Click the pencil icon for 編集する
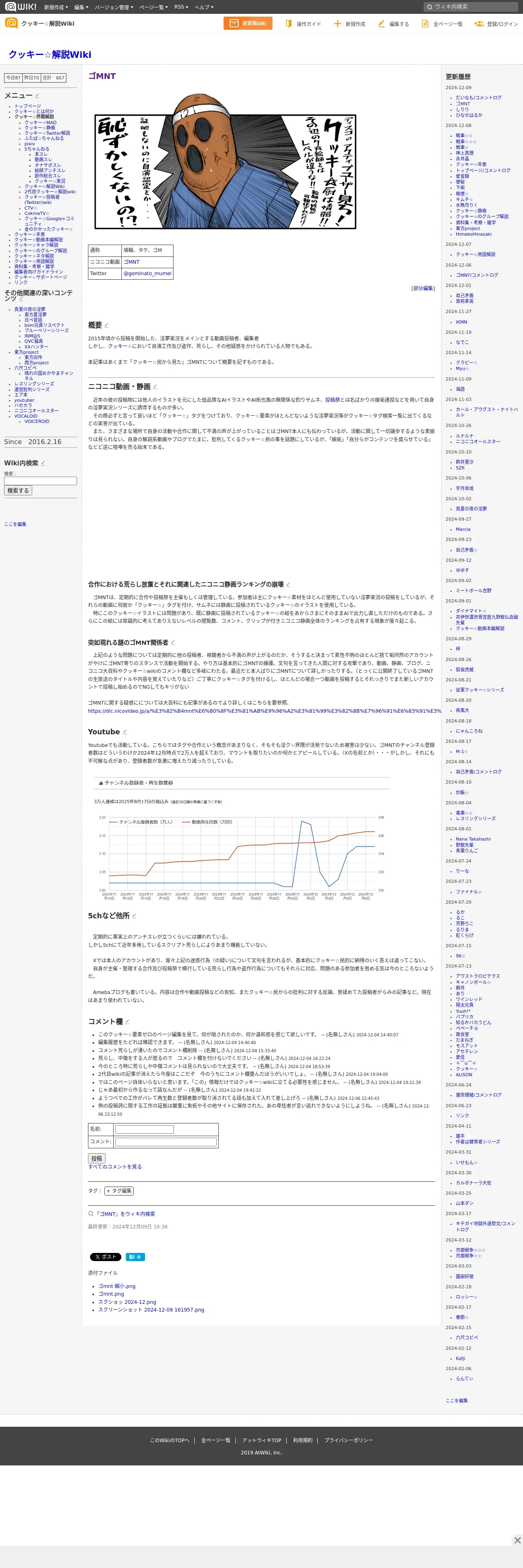Image resolution: width=523 pixels, height=1568 pixels. pos(382,24)
